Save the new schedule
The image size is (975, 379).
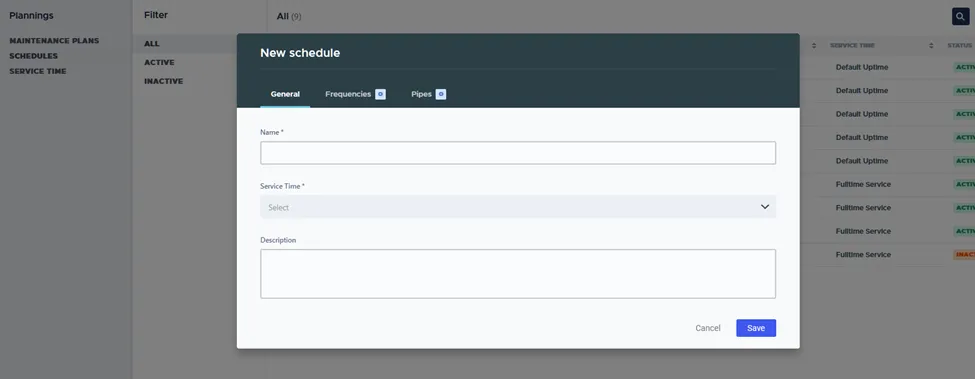[x=756, y=328]
